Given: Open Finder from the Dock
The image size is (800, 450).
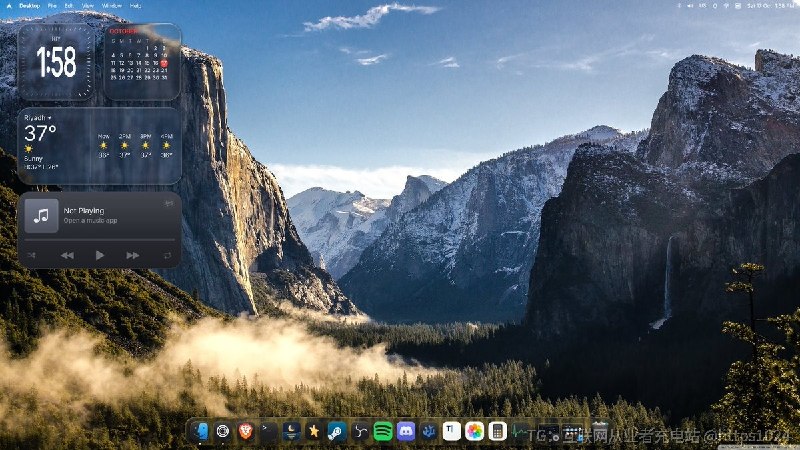Looking at the screenshot, I should tap(200, 432).
